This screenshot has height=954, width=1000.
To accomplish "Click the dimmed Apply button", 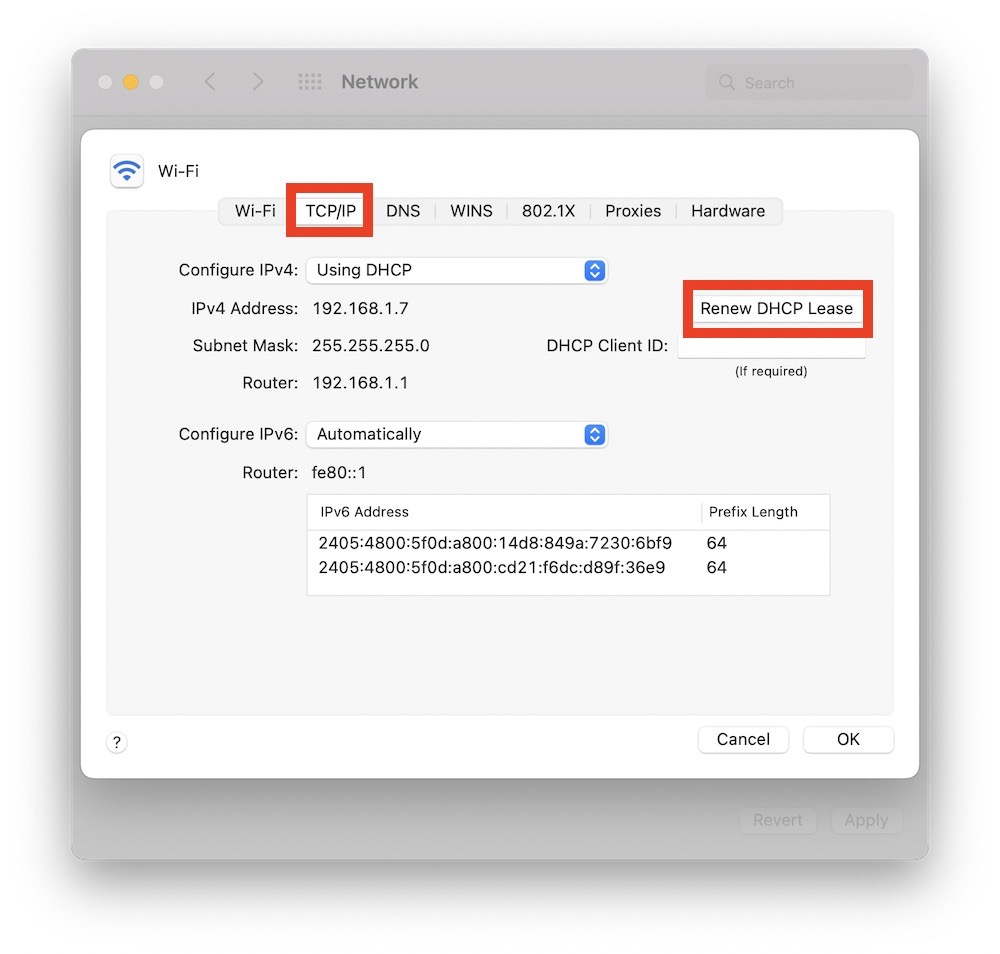I will pyautogui.click(x=866, y=820).
